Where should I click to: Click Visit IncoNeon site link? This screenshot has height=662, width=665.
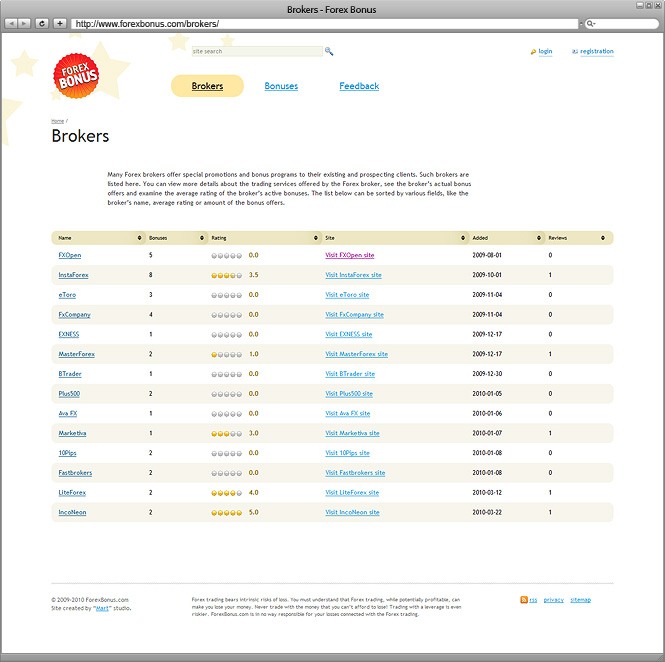pyautogui.click(x=352, y=512)
